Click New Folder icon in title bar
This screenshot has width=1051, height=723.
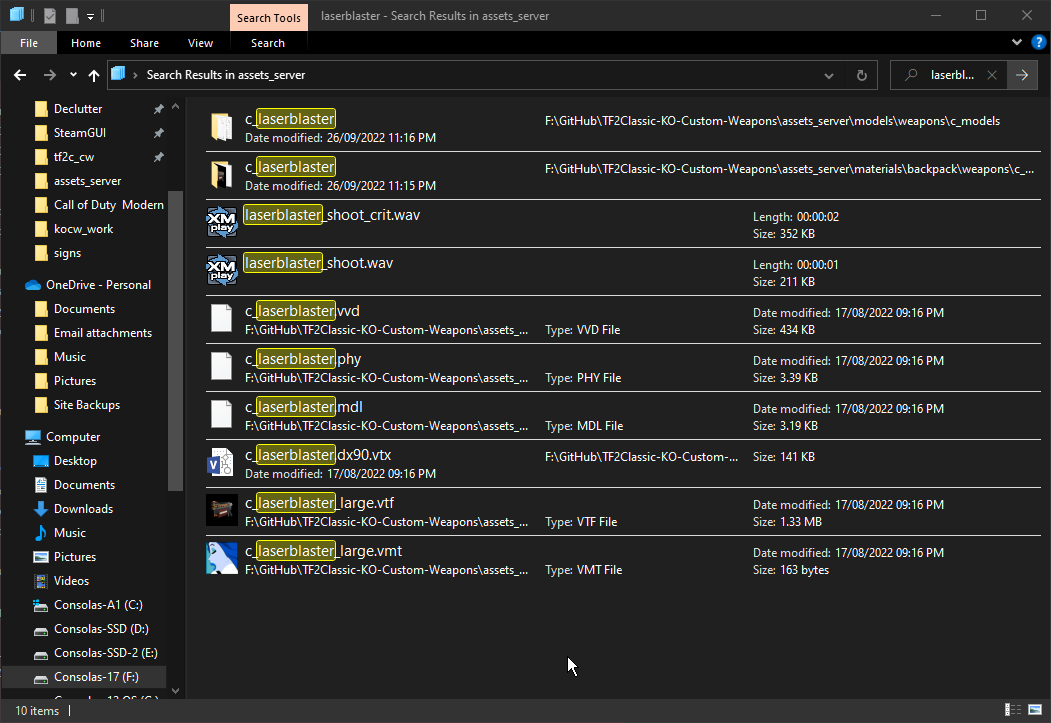point(72,15)
